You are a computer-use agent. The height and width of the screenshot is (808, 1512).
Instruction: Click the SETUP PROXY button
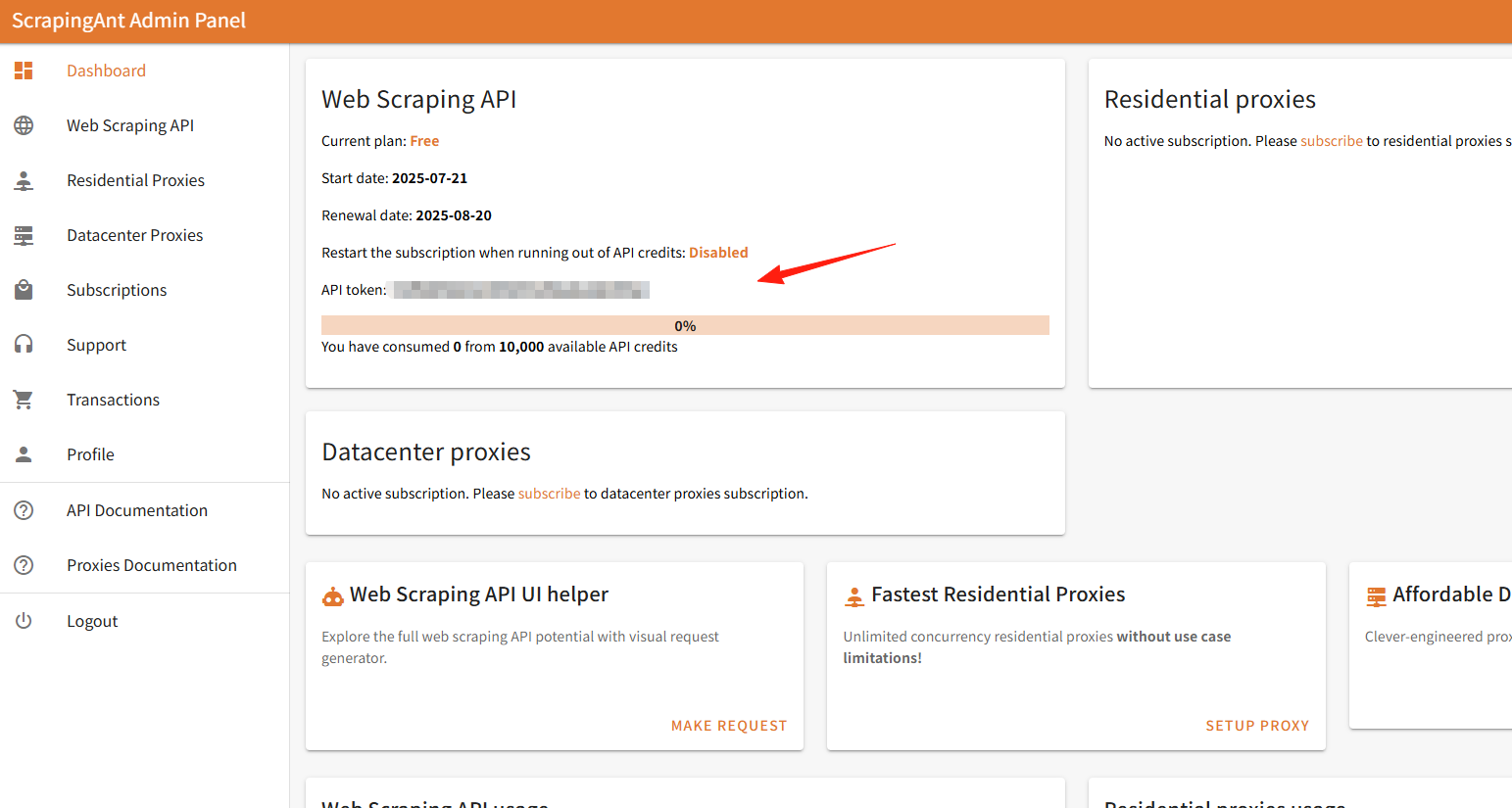(x=1257, y=726)
